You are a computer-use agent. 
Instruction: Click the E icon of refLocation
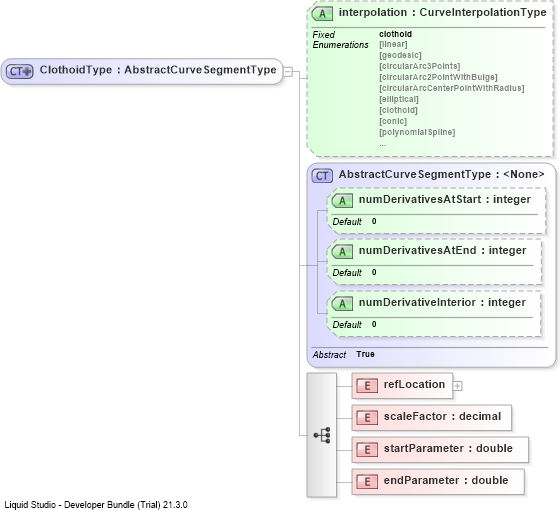coord(367,386)
